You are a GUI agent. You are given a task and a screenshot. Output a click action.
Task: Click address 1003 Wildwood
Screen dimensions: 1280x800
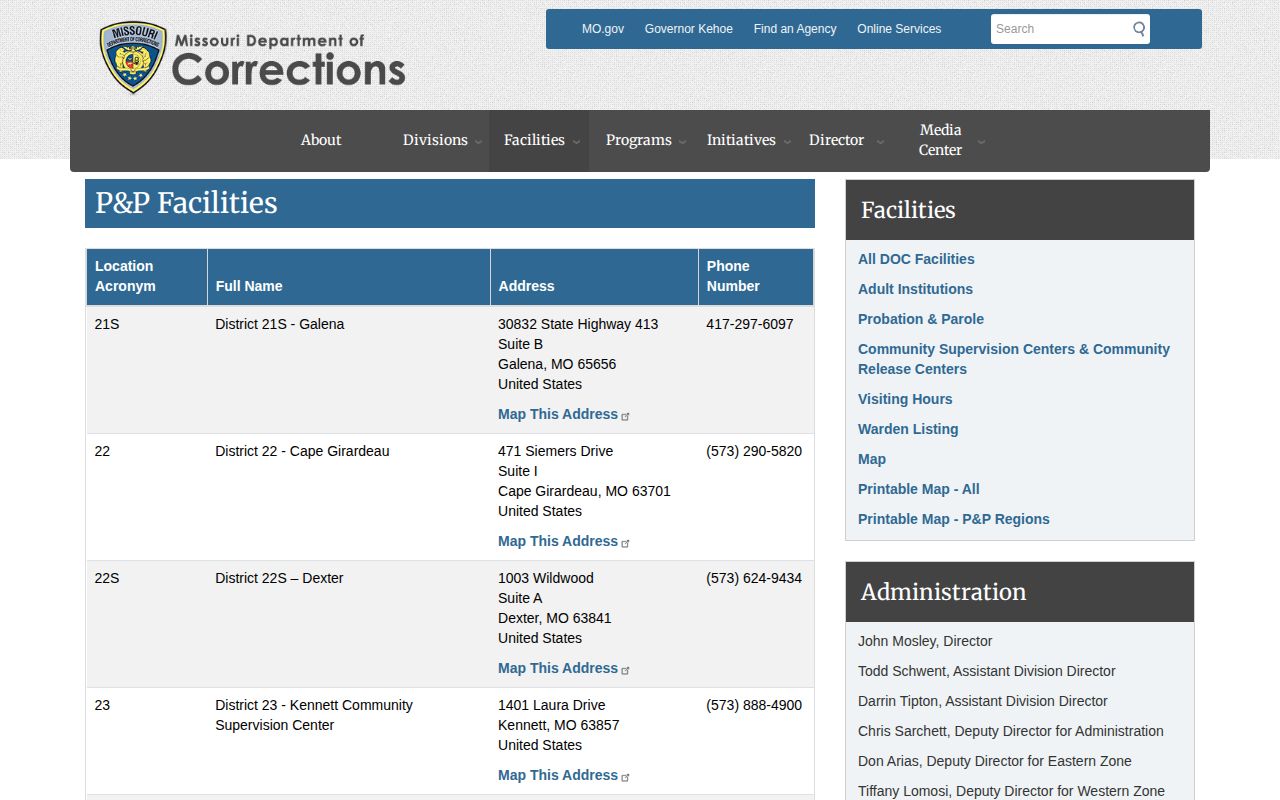[x=546, y=578]
